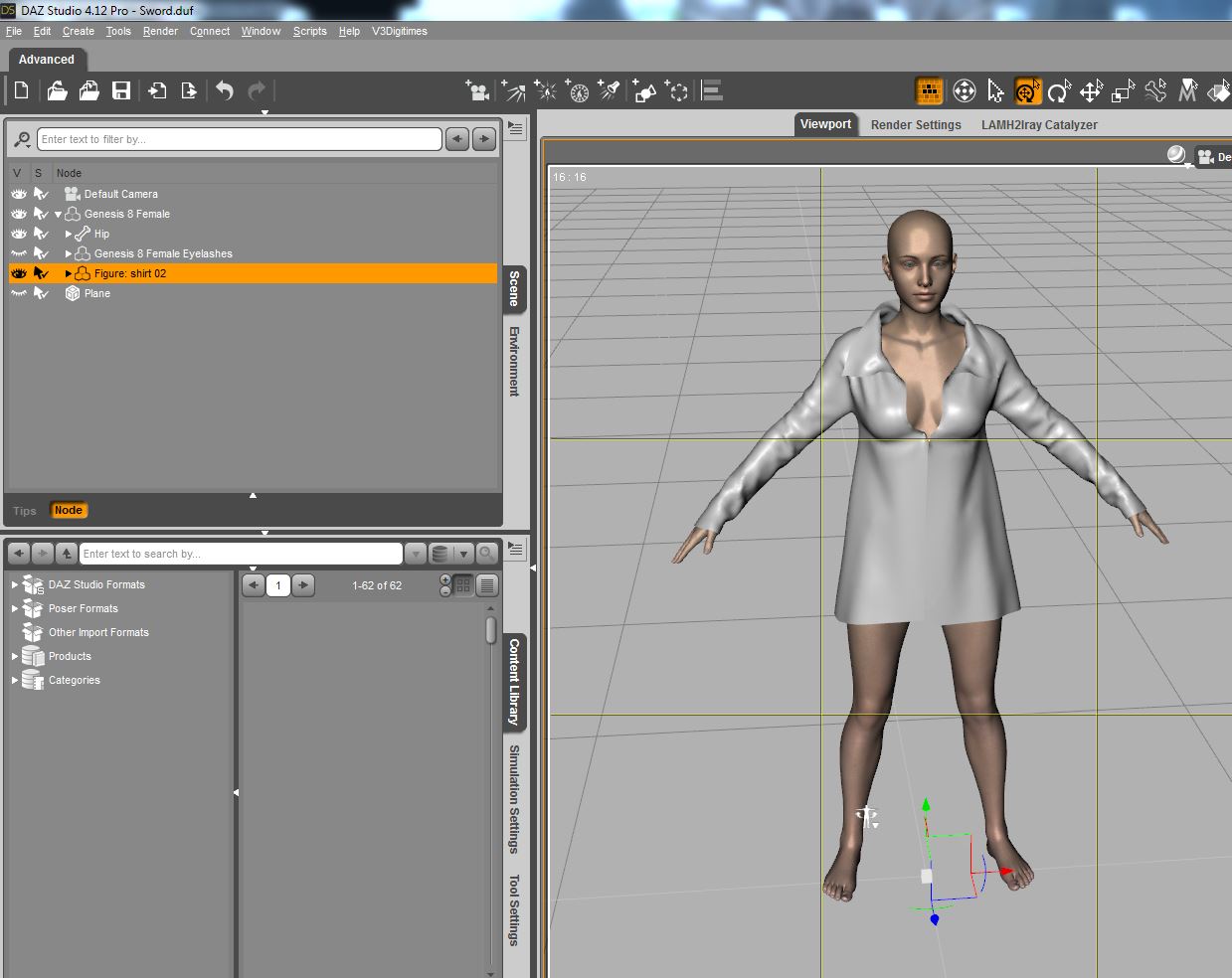Expand Poser Formats folder
The width and height of the screenshot is (1232, 978).
coord(15,608)
